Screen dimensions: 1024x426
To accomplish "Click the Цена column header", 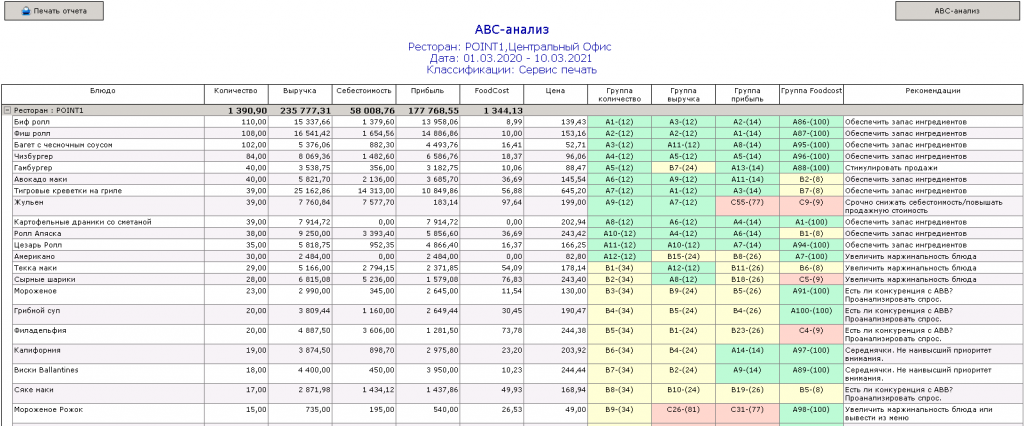I will pos(555,92).
